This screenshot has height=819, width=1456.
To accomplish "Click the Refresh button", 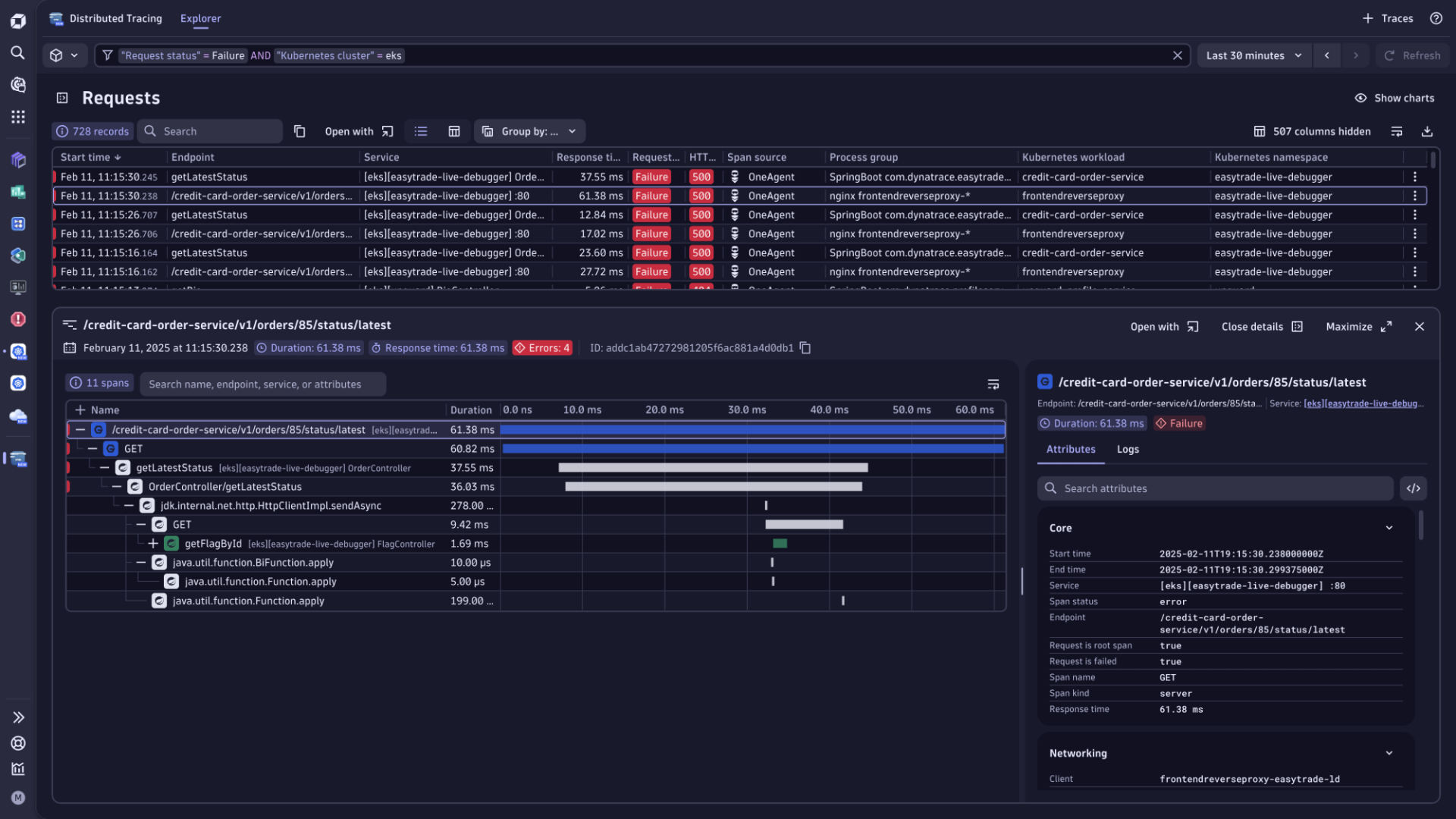I will coord(1412,55).
